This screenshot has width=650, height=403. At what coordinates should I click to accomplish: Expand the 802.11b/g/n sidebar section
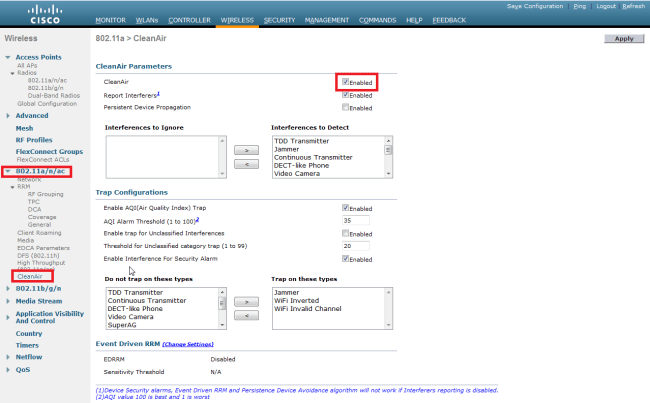[7, 287]
